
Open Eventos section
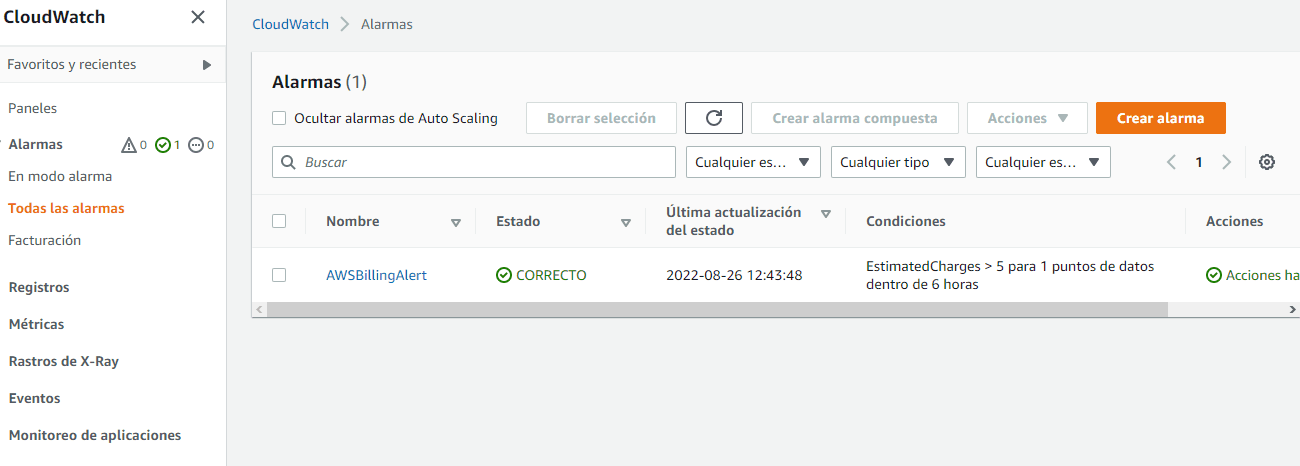pos(35,398)
